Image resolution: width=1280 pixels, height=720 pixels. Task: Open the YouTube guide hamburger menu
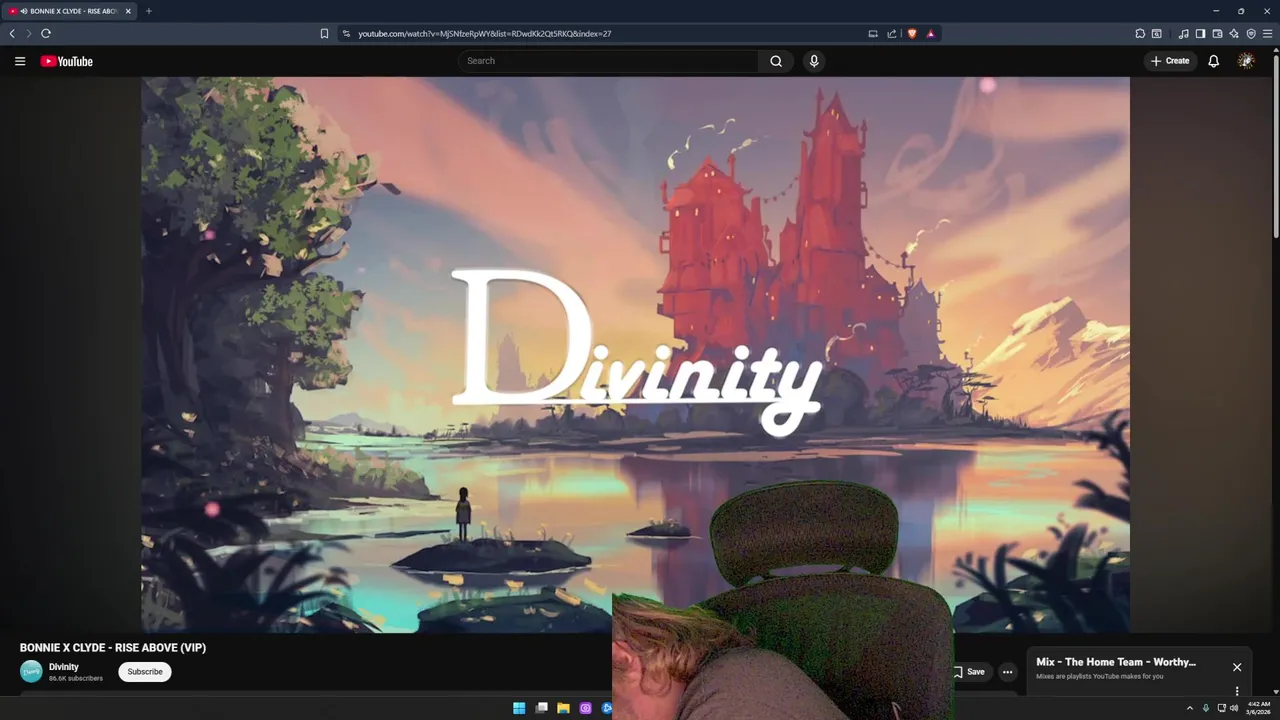pos(20,61)
